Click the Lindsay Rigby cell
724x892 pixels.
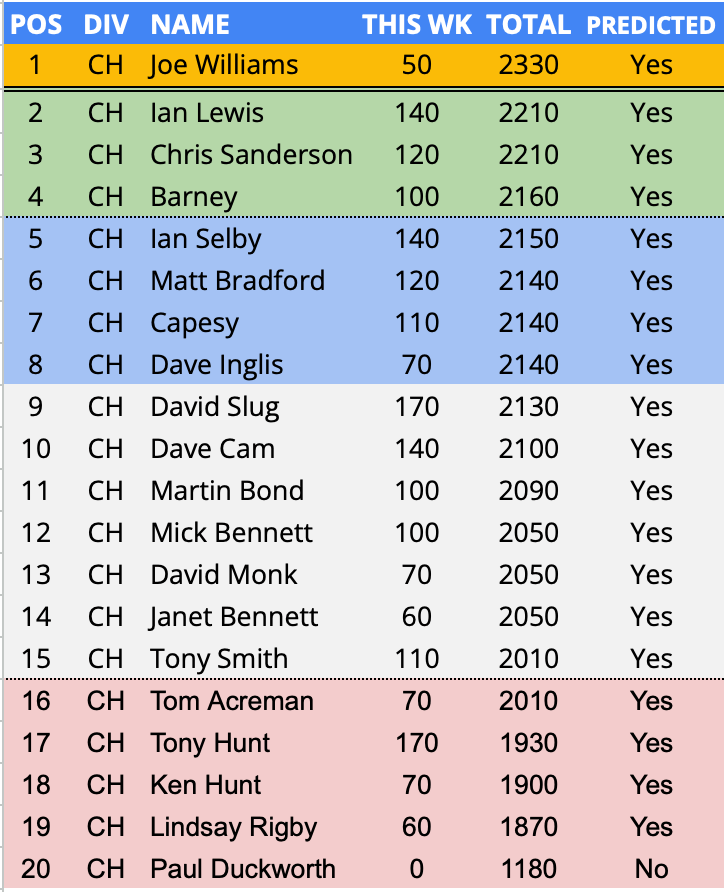(x=234, y=827)
